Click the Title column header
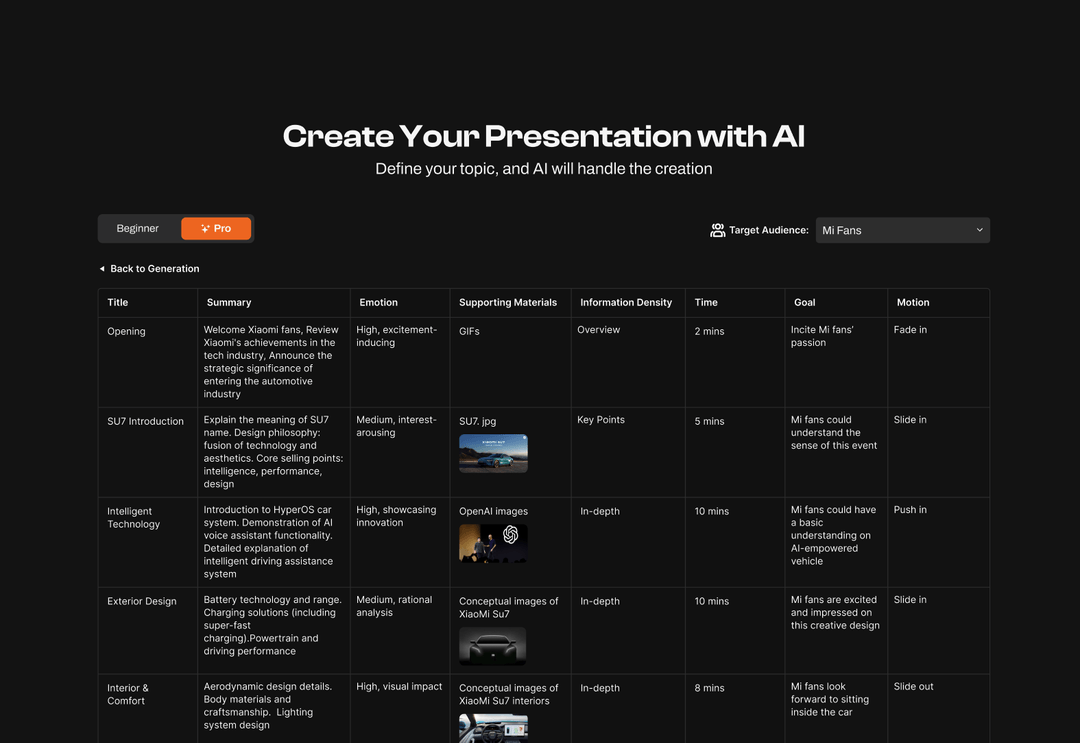1080x743 pixels. point(118,302)
